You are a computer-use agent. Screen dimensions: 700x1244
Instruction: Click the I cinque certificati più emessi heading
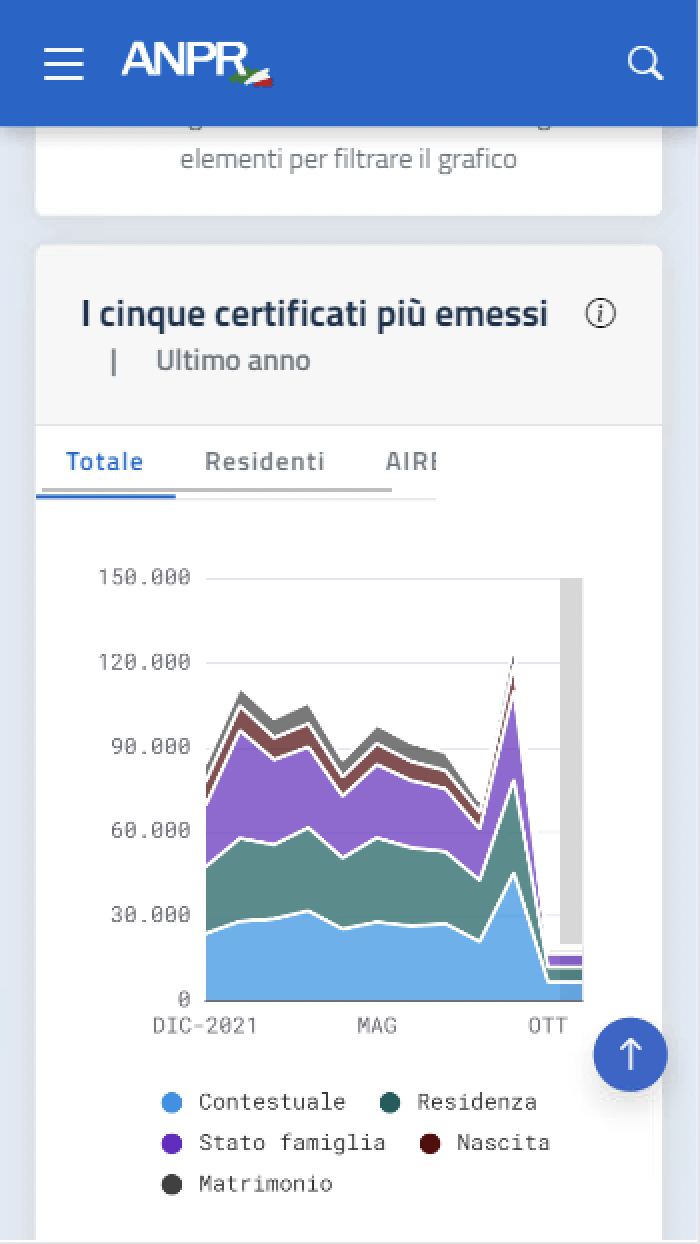[x=315, y=313]
